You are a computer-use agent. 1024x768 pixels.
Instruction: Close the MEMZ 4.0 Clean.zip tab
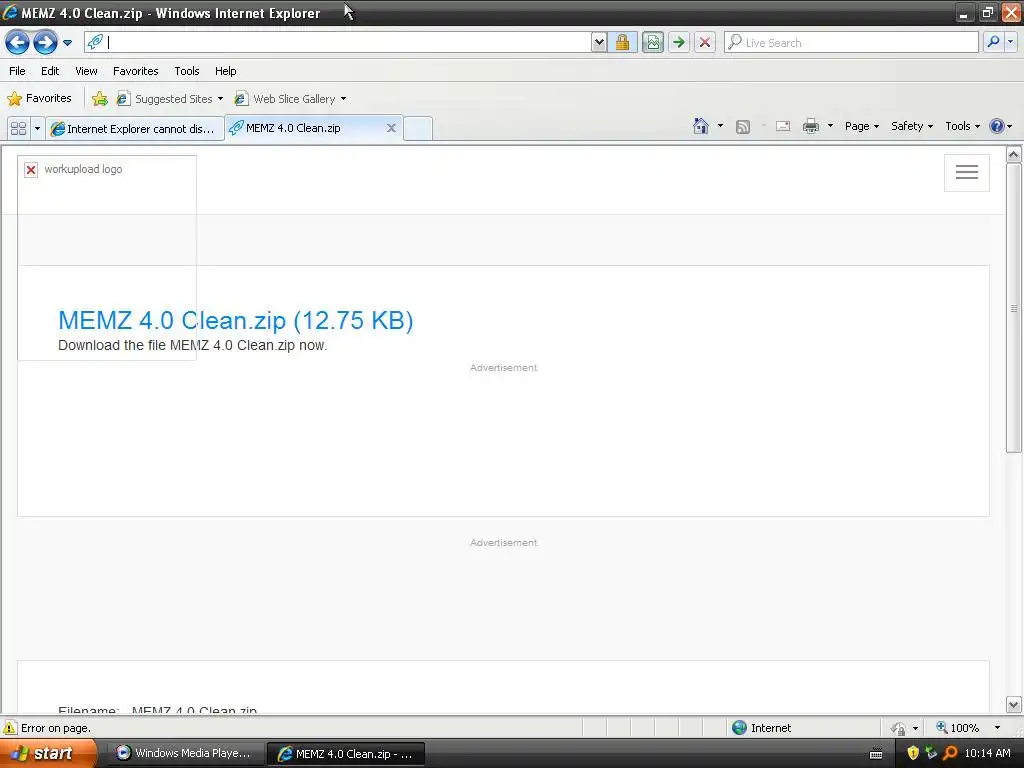[x=391, y=128]
